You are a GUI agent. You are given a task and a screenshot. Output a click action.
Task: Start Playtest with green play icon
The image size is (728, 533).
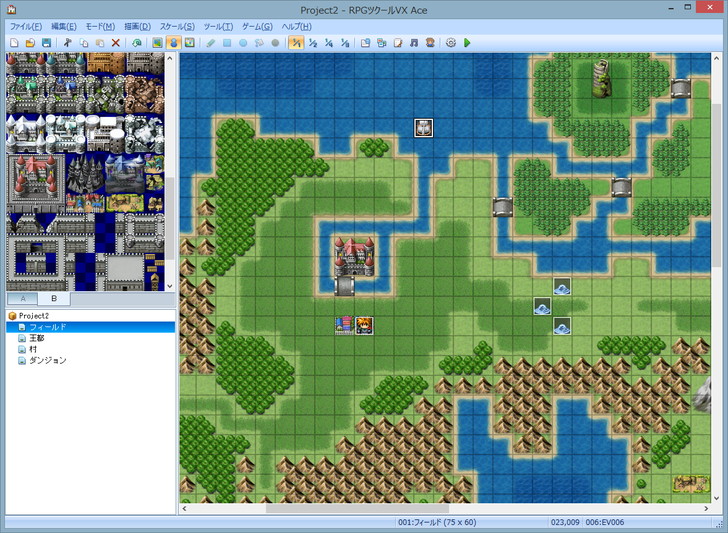click(467, 43)
